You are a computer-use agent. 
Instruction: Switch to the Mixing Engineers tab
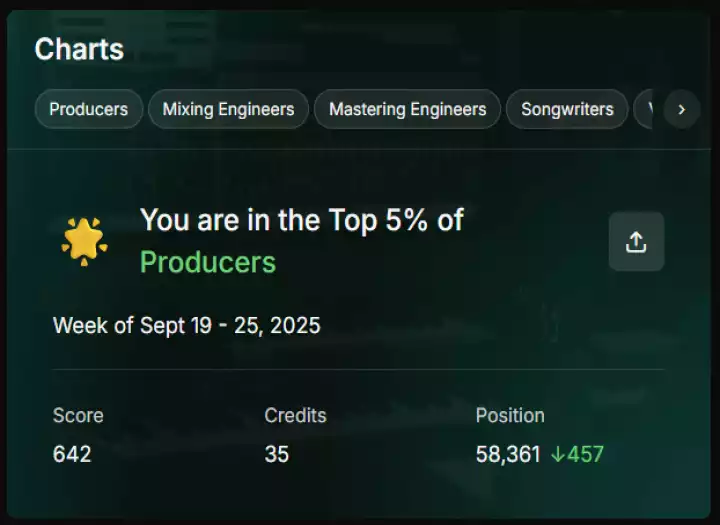[x=228, y=109]
